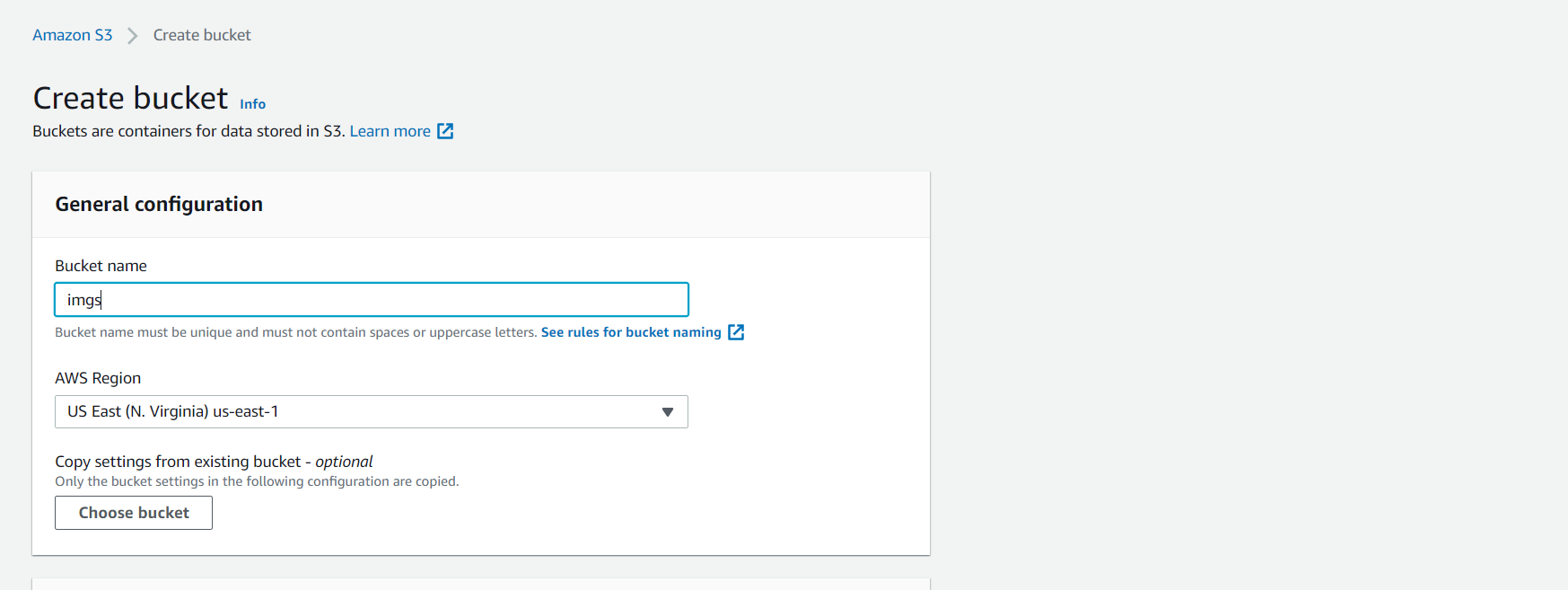This screenshot has width=1568, height=590.
Task: Click 'Buckets are containers for data' description
Action: pyautogui.click(x=188, y=131)
